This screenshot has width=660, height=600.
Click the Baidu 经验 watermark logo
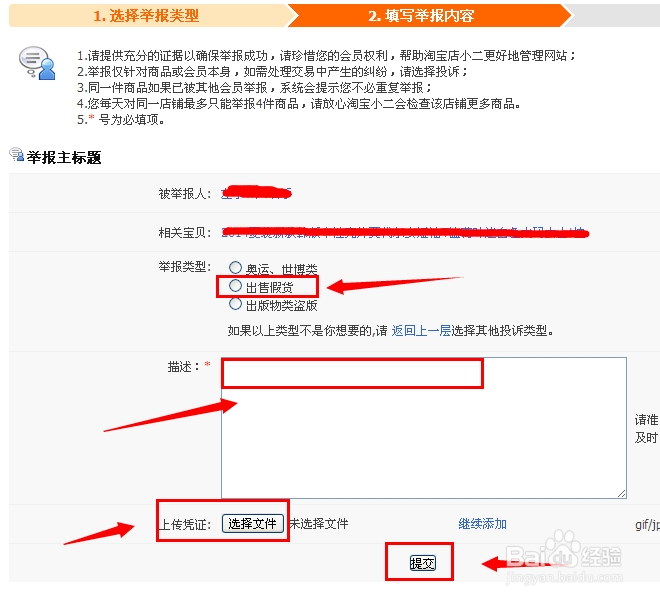tap(563, 557)
